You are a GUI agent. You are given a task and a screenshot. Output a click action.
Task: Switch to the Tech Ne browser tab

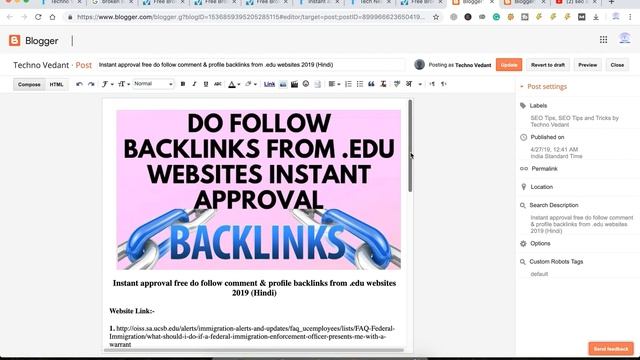371,2
